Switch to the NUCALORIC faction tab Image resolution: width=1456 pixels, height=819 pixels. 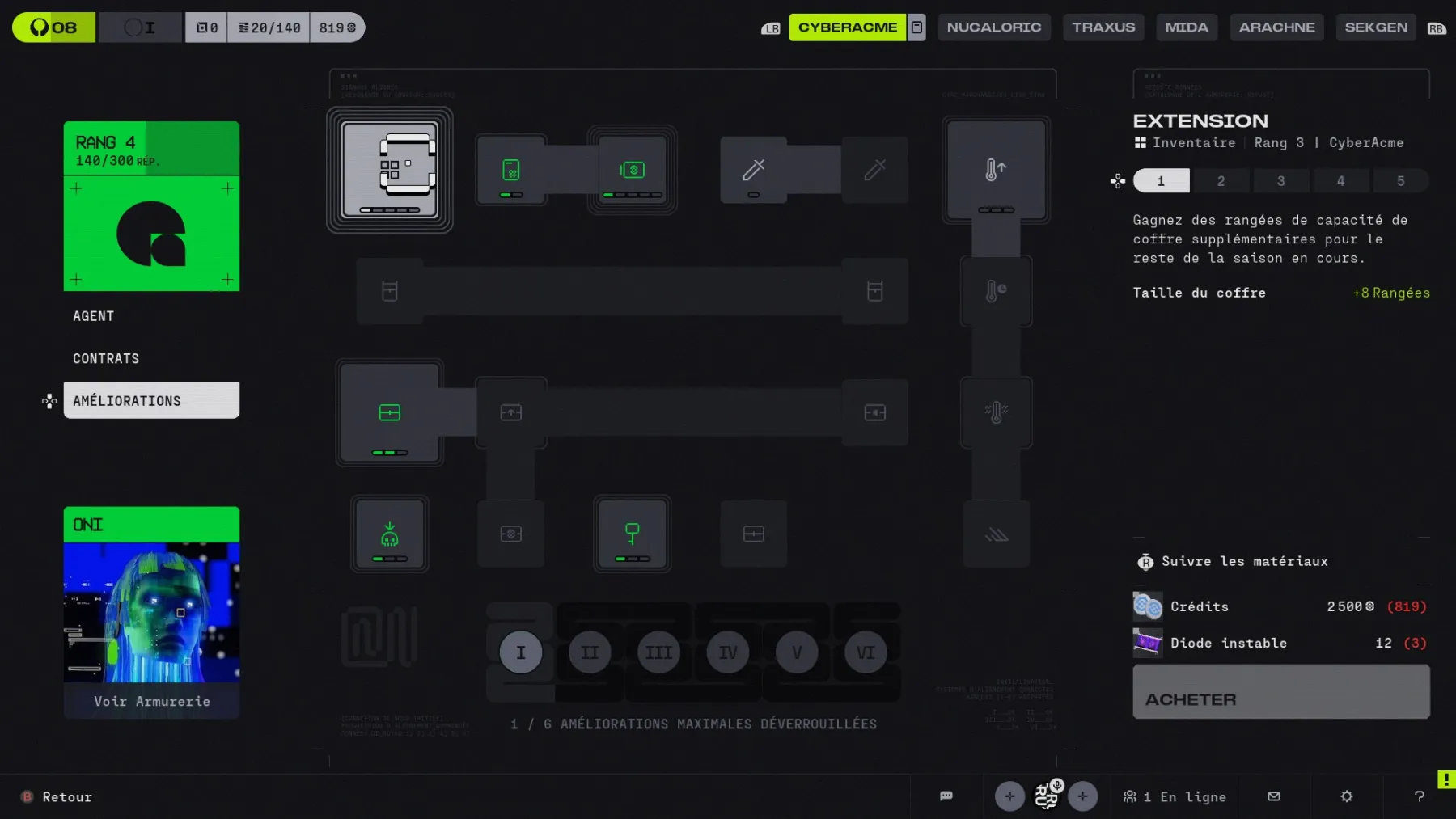(993, 27)
